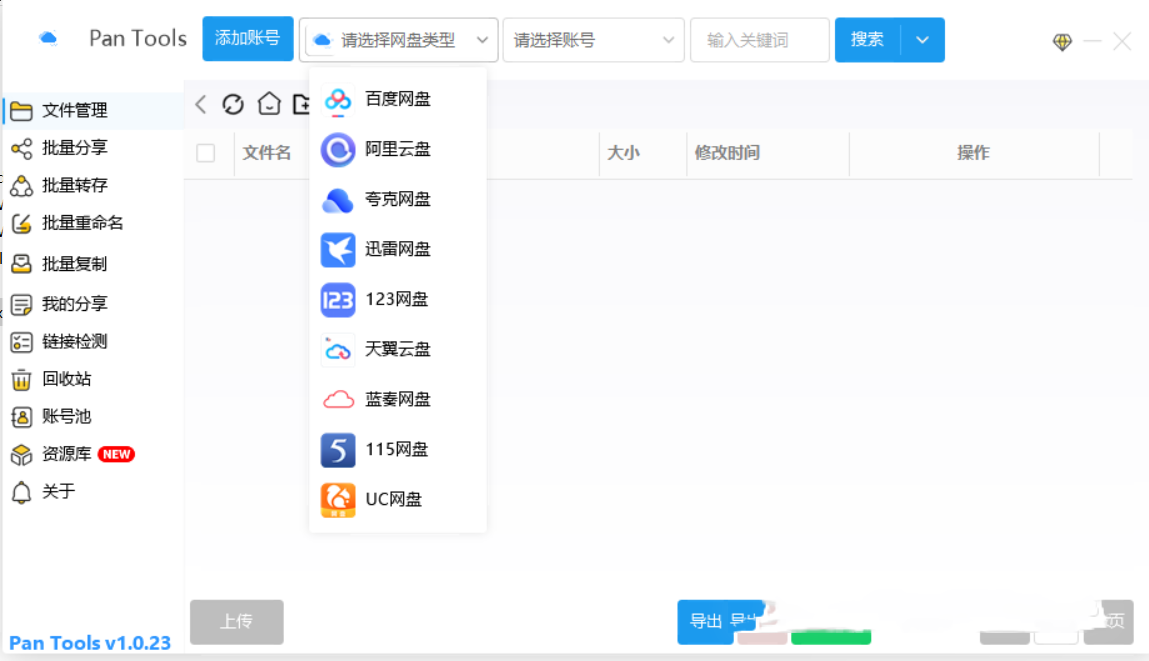Image resolution: width=1149 pixels, height=661 pixels.
Task: Choose 115网盘 in the dropdown menu
Action: click(x=398, y=449)
